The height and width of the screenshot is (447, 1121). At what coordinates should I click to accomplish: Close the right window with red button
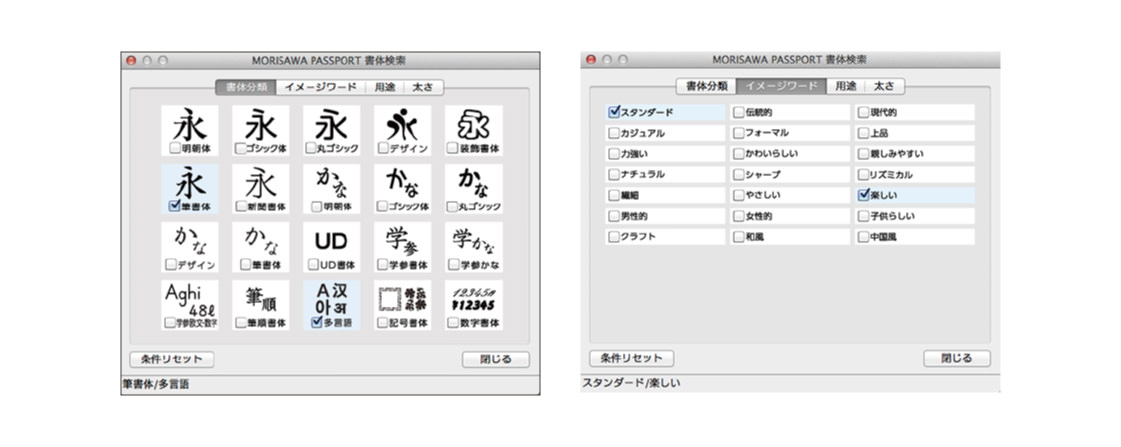[x=591, y=59]
